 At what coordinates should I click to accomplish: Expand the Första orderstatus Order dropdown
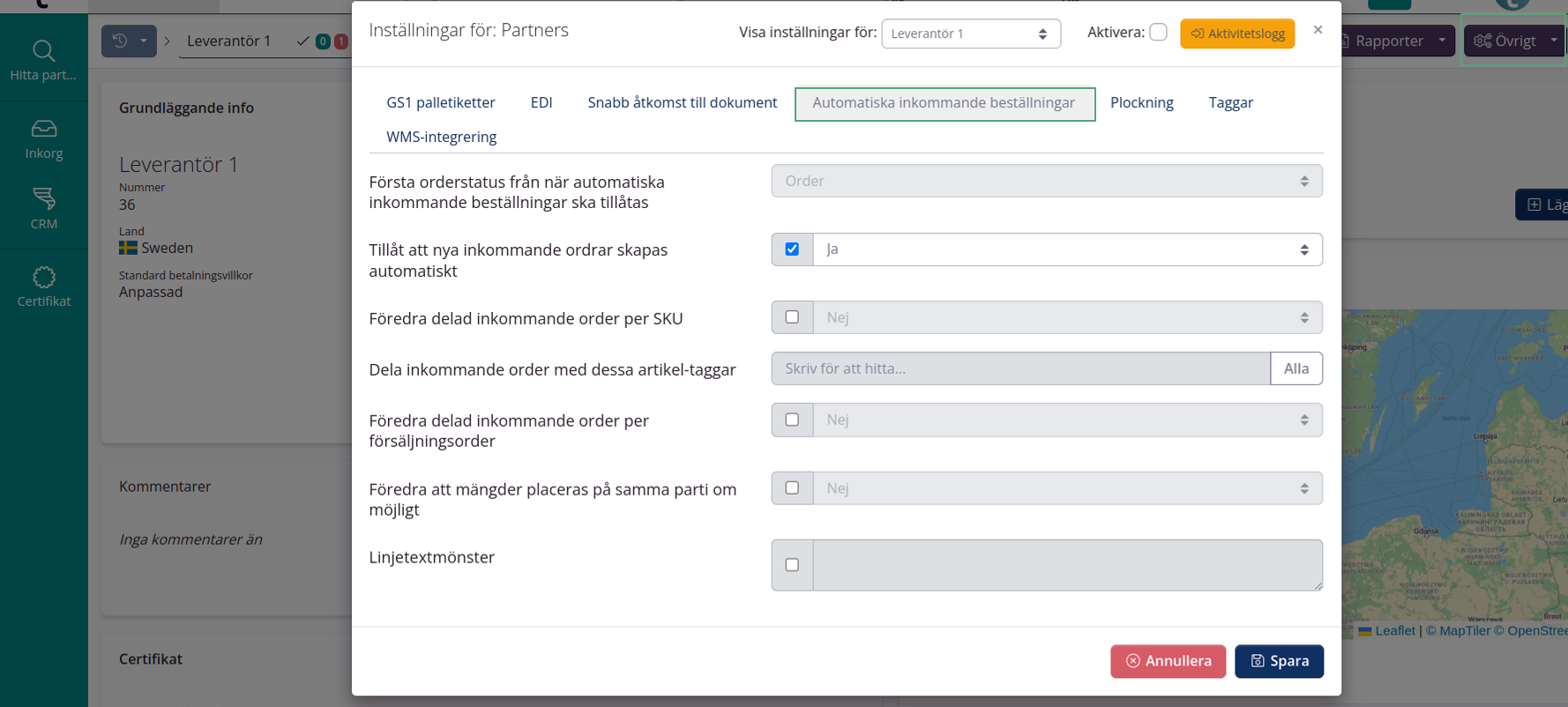1046,181
